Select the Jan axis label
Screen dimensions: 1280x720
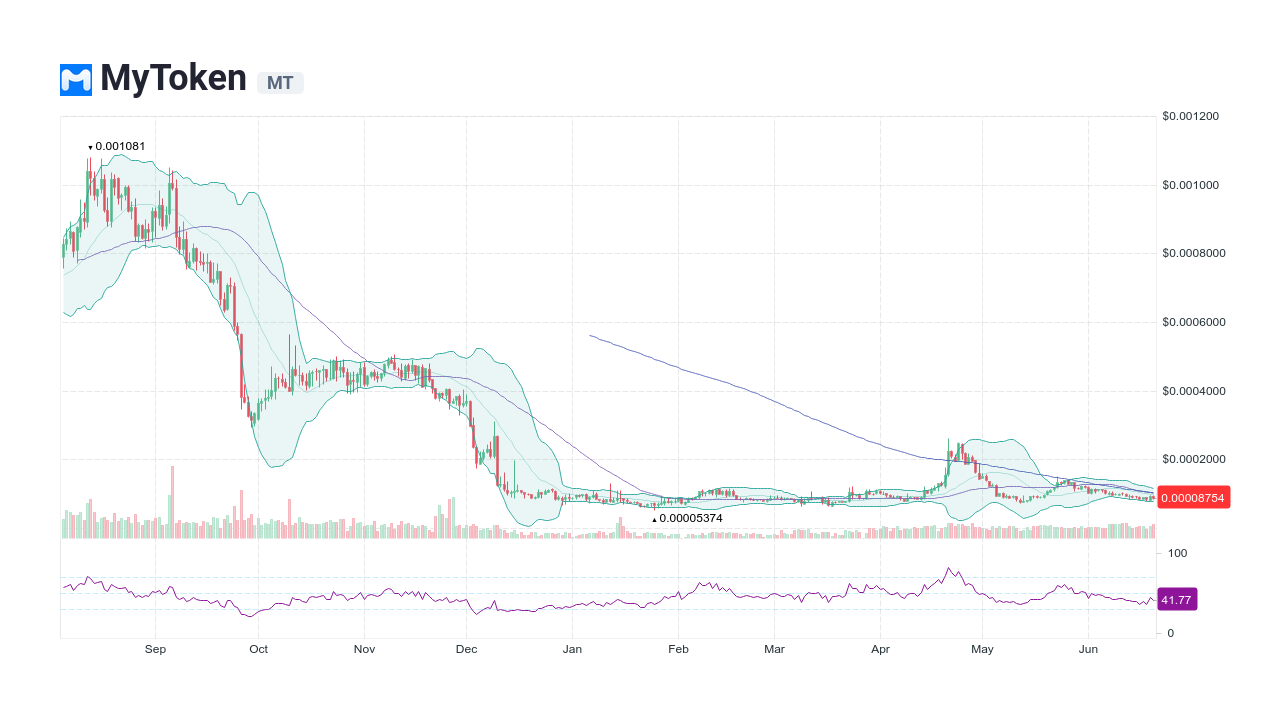click(572, 649)
